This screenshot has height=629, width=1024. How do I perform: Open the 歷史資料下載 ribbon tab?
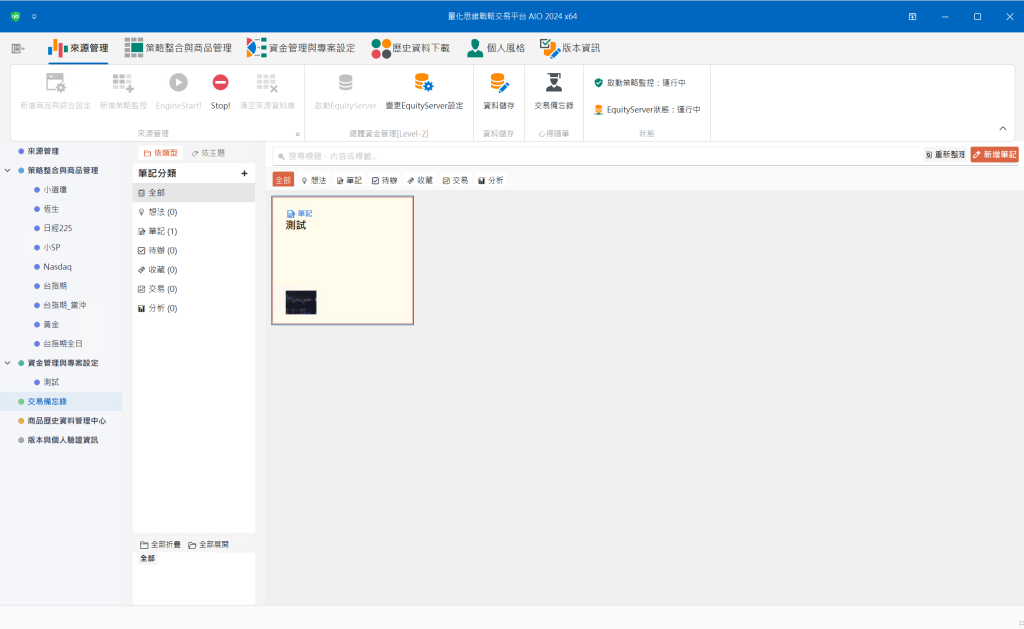pyautogui.click(x=410, y=47)
